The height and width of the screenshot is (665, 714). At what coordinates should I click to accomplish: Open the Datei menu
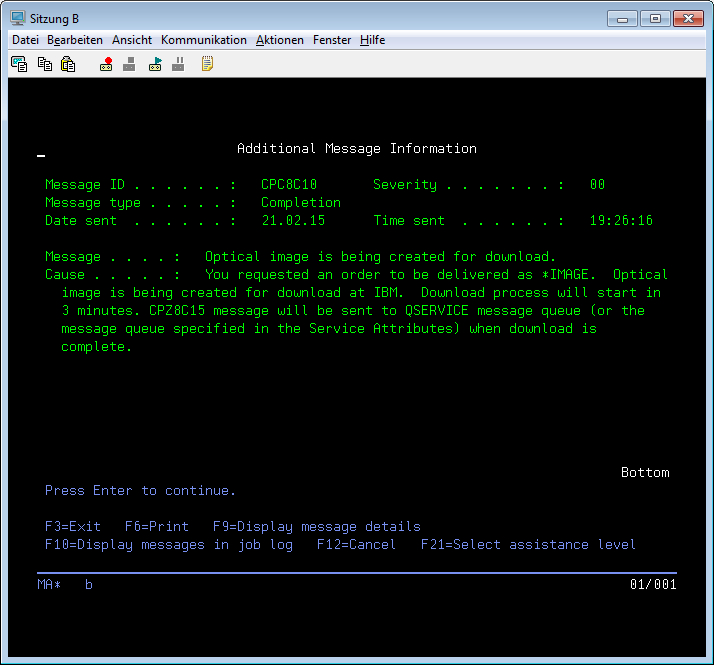click(x=25, y=40)
